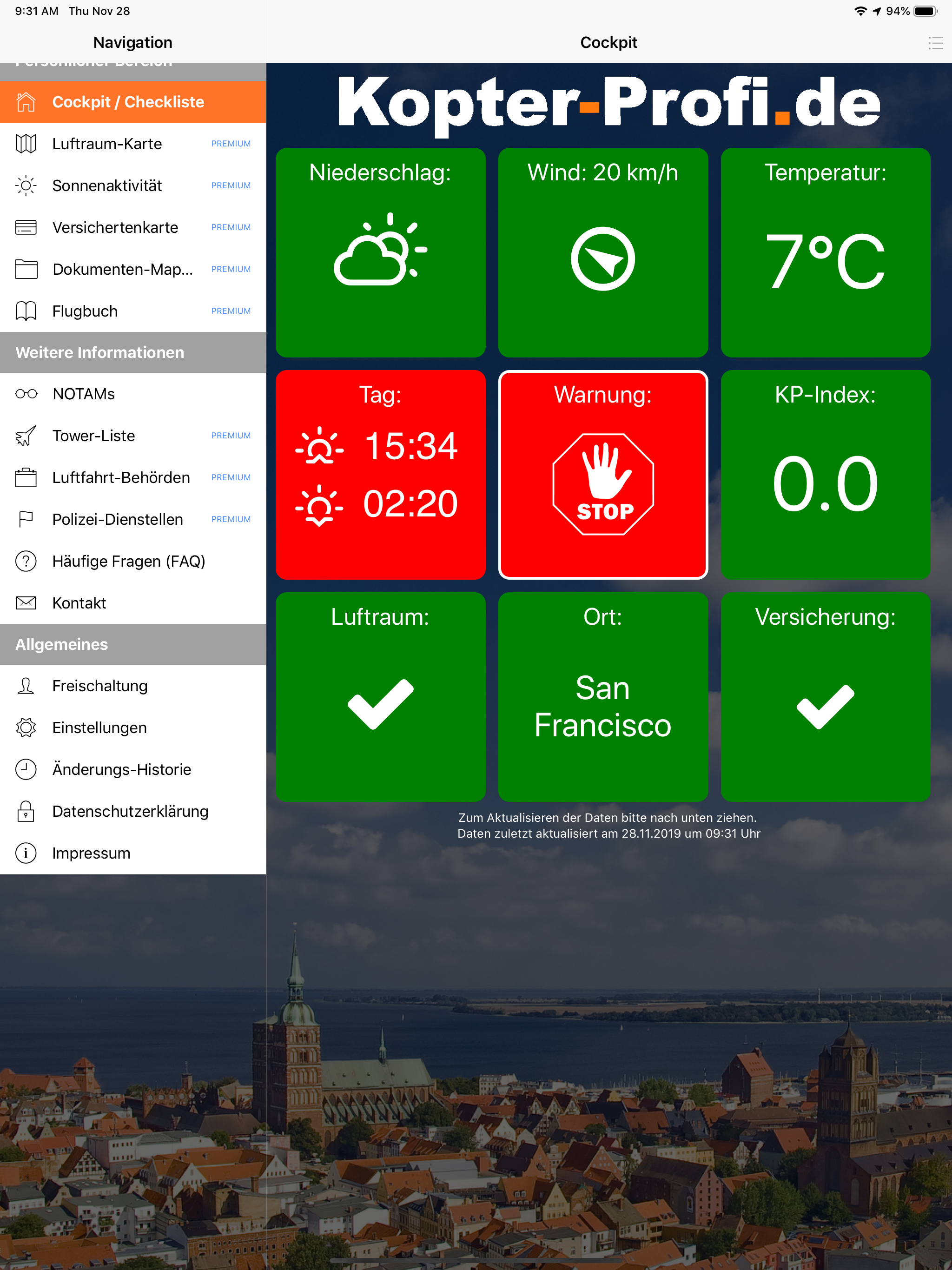The height and width of the screenshot is (1270, 952).
Task: Tap the wind direction compass icon
Action: pos(603,259)
